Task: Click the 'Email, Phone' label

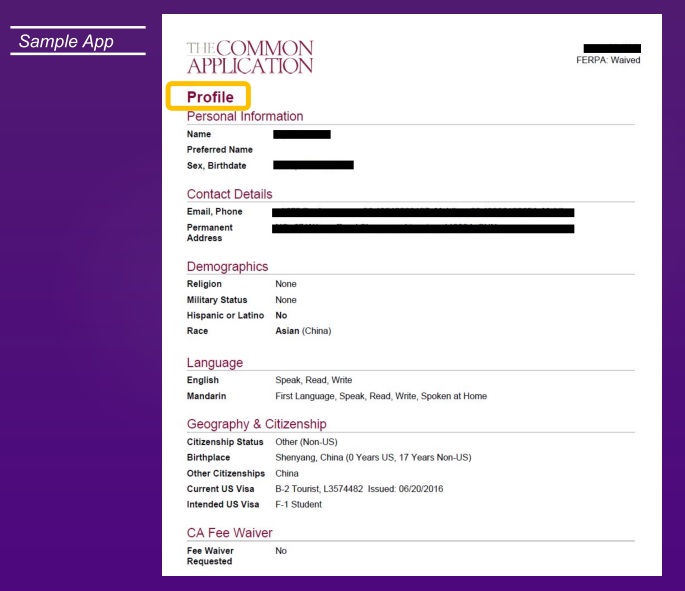Action: pos(214,211)
